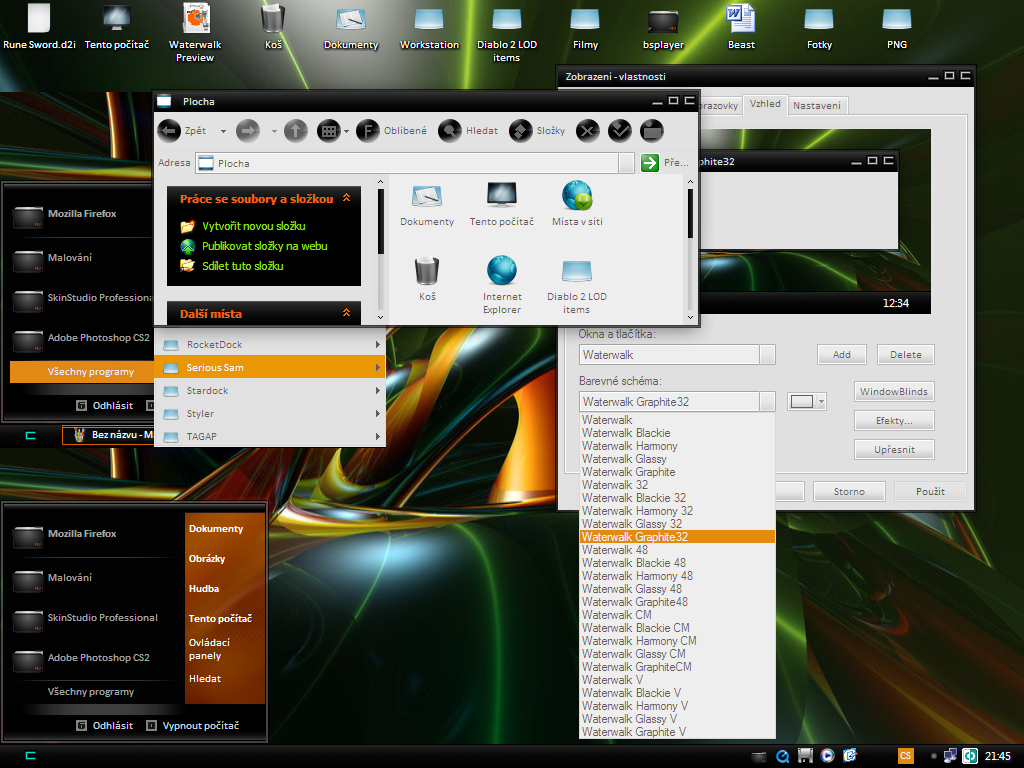The image size is (1024, 768).
Task: Select the Fotky desktop folder
Action: 819,27
